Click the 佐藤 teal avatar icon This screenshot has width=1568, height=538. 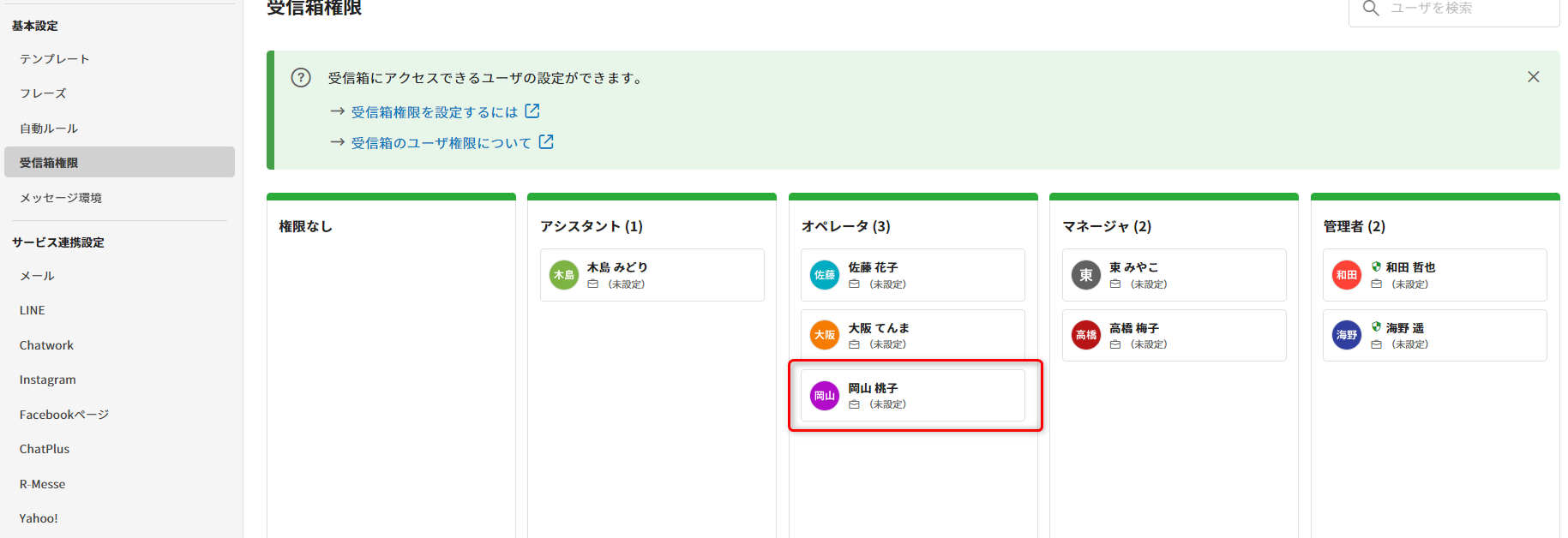click(x=825, y=275)
